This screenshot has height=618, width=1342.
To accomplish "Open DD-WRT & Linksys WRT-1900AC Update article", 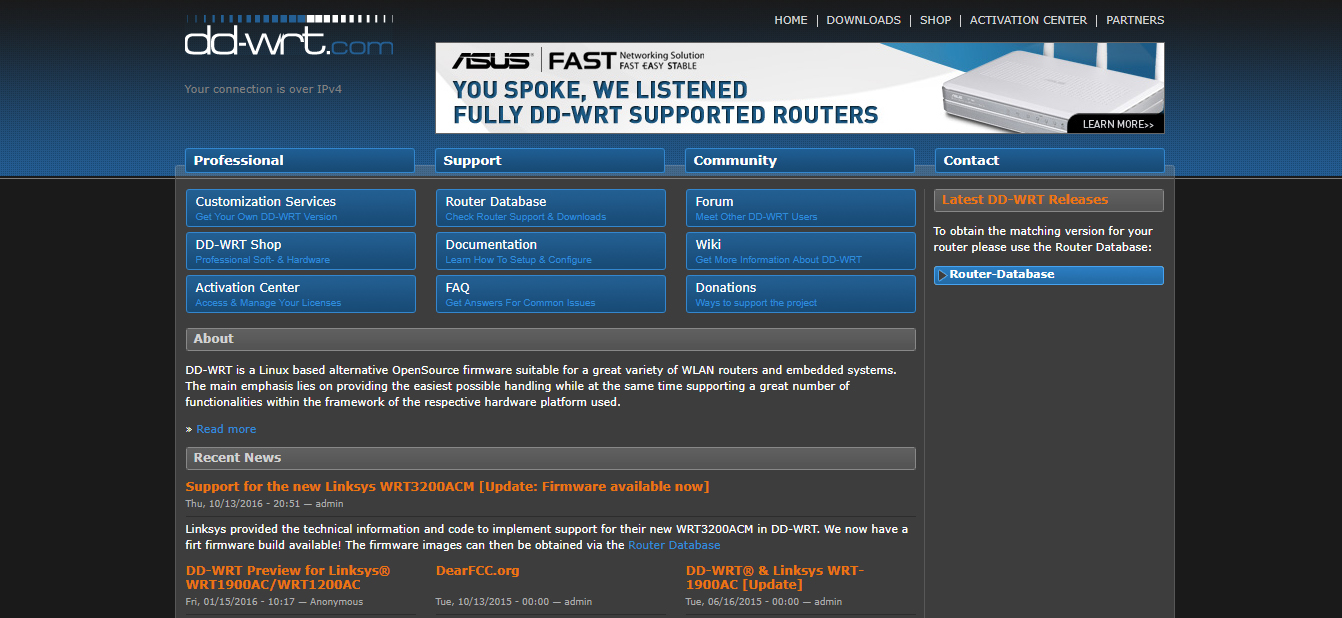I will tap(775, 577).
